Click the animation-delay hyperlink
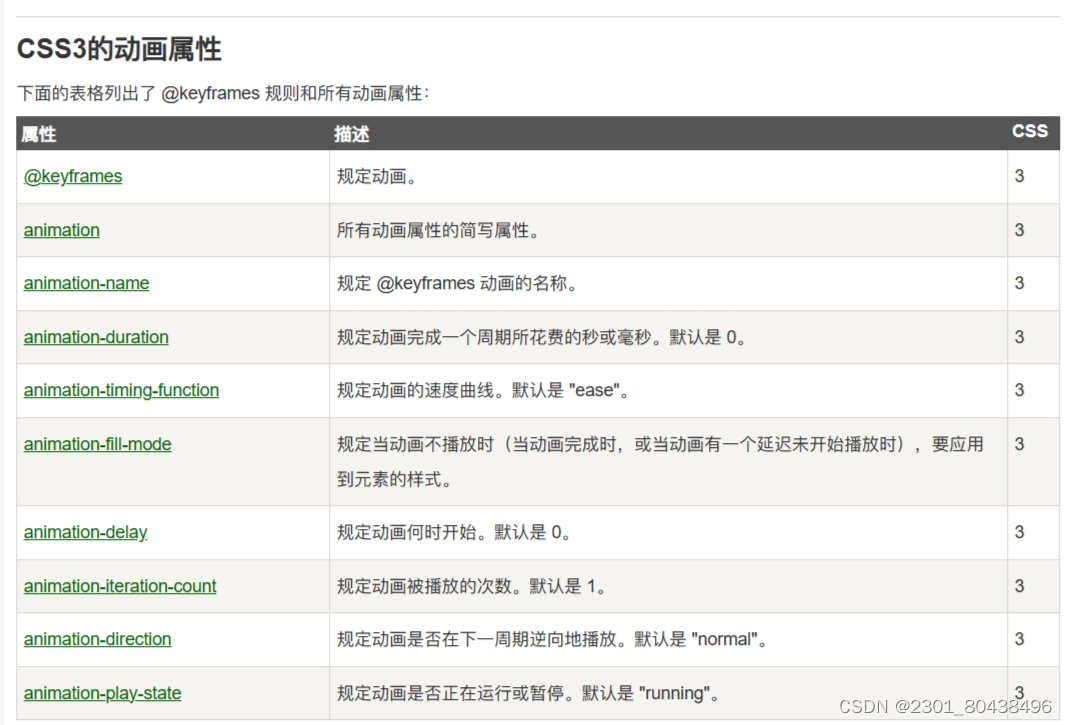This screenshot has width=1067, height=725. (85, 532)
